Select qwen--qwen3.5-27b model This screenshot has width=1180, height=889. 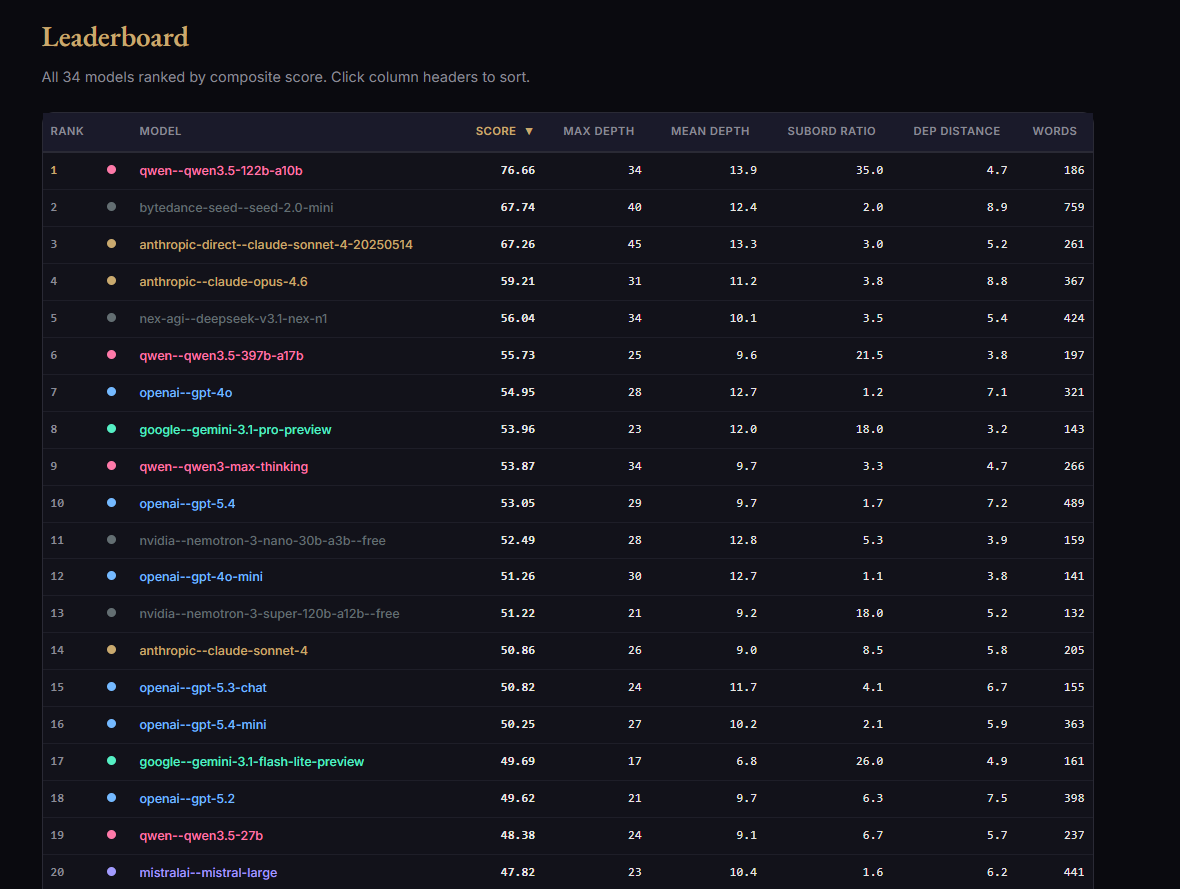[x=201, y=836]
